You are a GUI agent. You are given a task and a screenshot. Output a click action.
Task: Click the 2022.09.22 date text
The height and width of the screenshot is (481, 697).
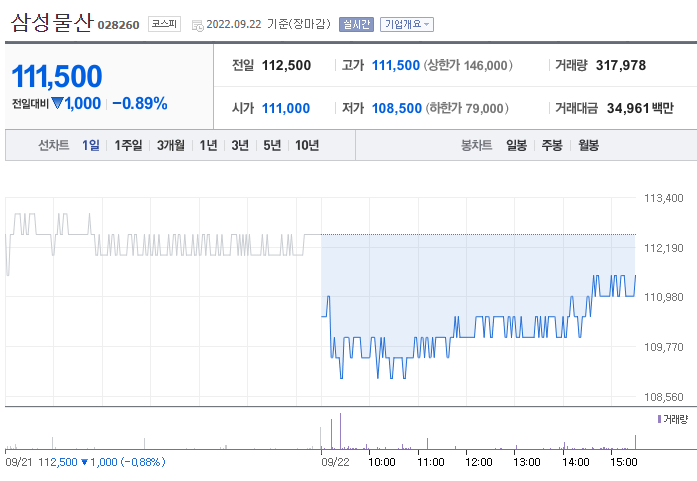[234, 24]
